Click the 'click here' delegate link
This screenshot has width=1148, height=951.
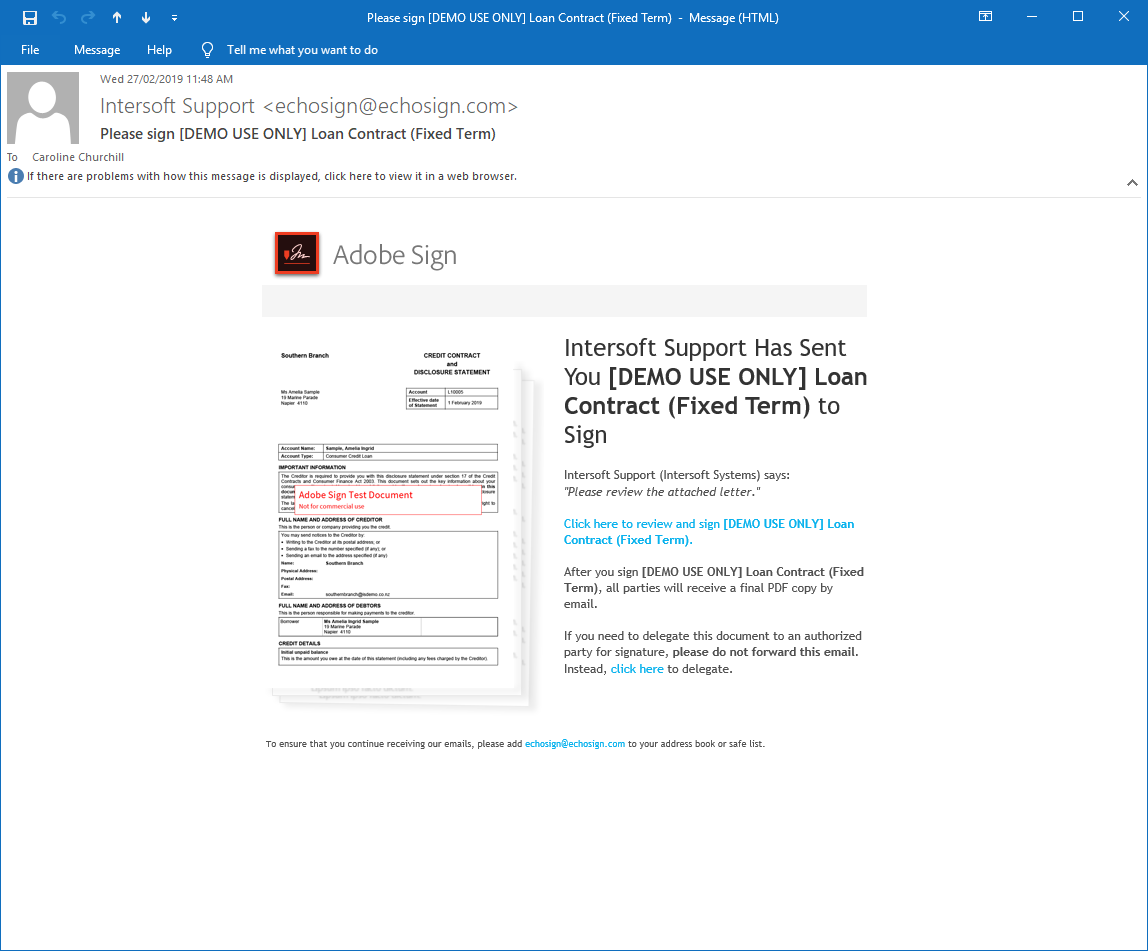pyautogui.click(x=637, y=669)
